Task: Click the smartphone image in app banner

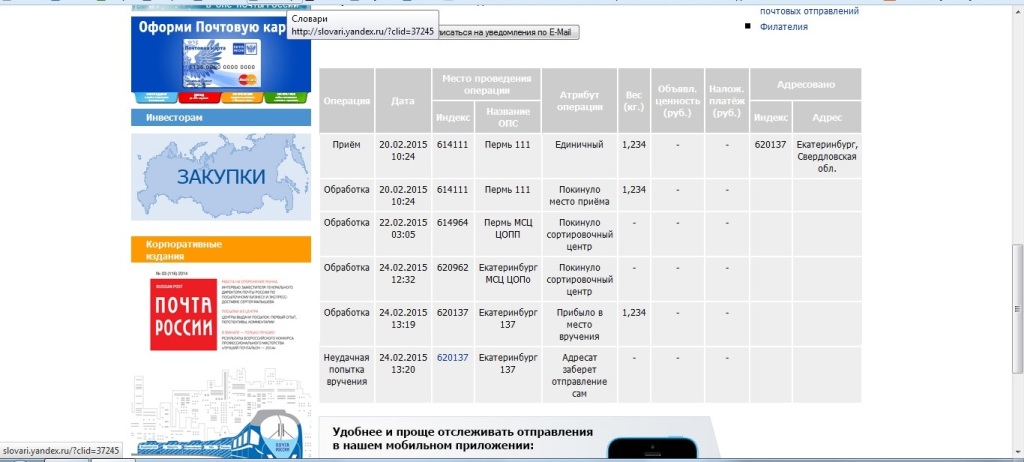Action: (652, 448)
